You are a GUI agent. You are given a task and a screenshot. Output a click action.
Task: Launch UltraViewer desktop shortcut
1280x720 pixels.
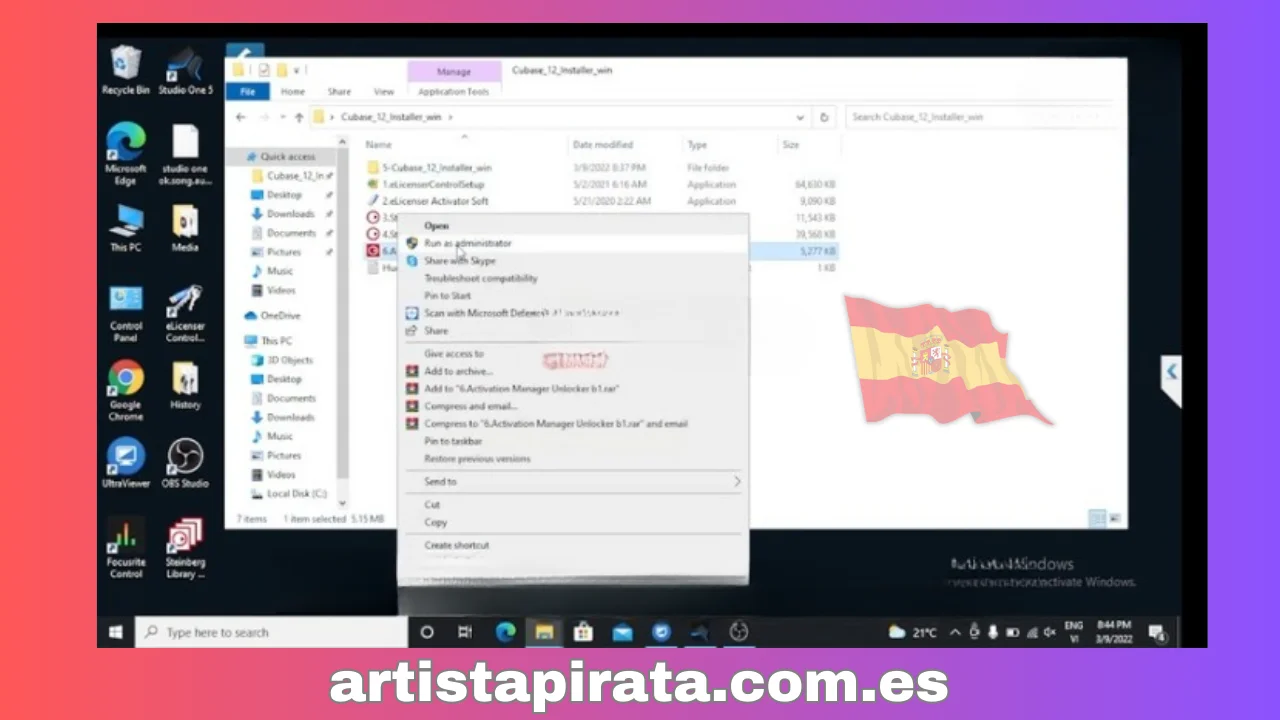(126, 463)
